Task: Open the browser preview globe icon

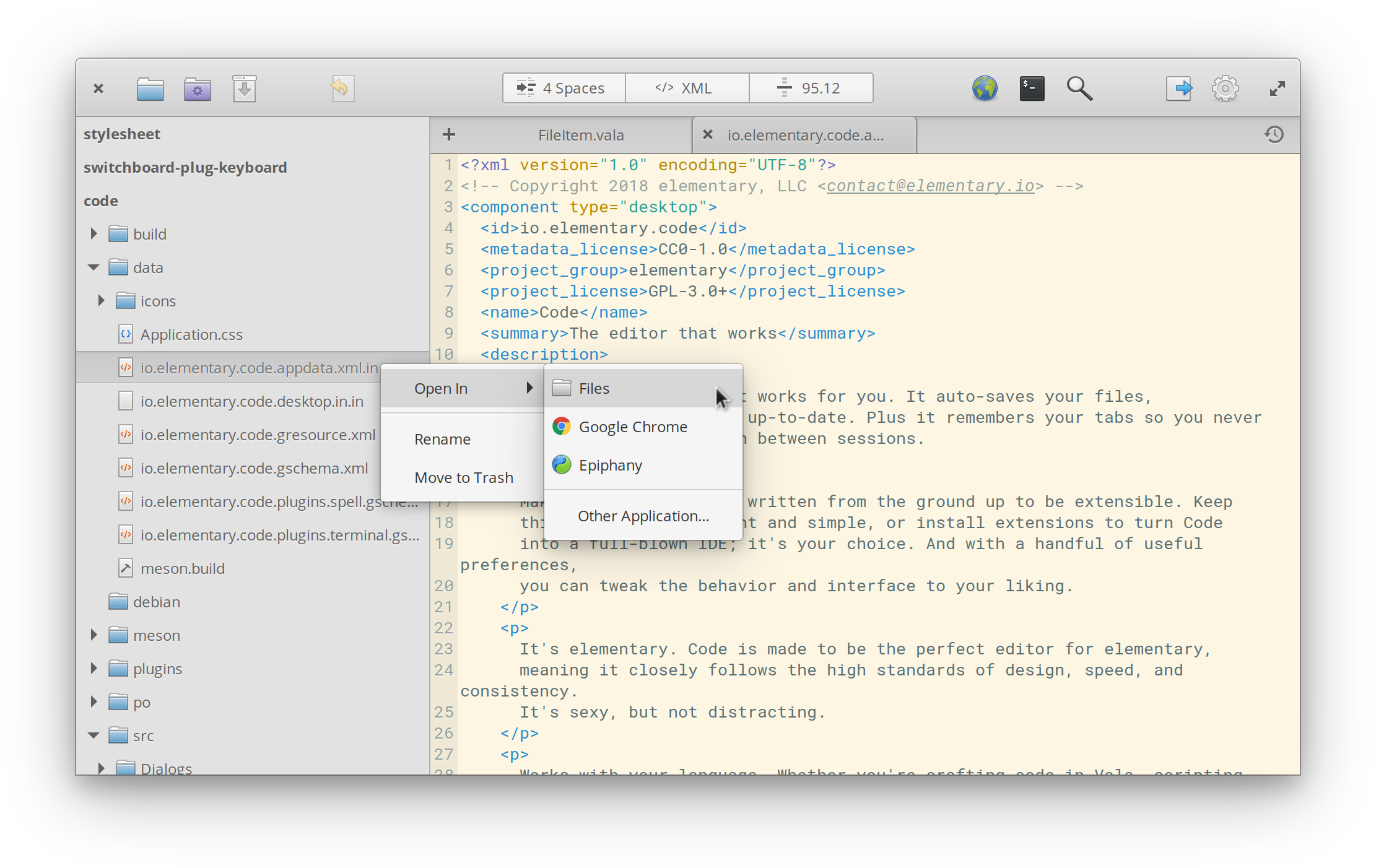Action: (984, 89)
